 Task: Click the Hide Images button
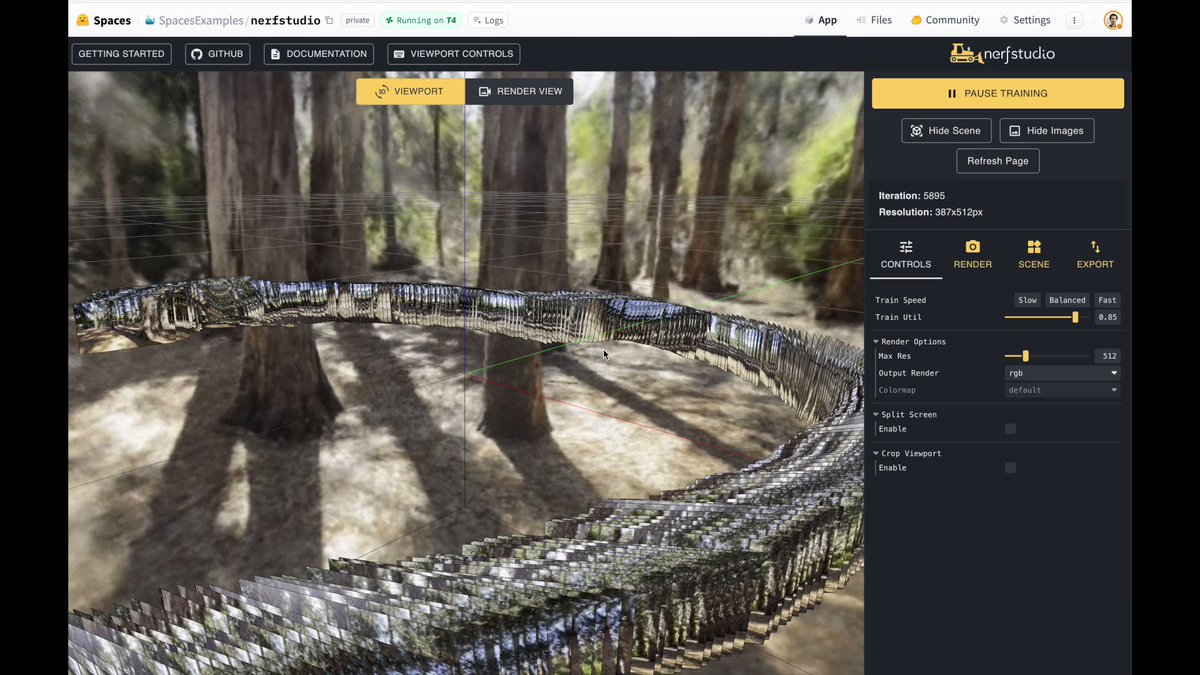1047,131
